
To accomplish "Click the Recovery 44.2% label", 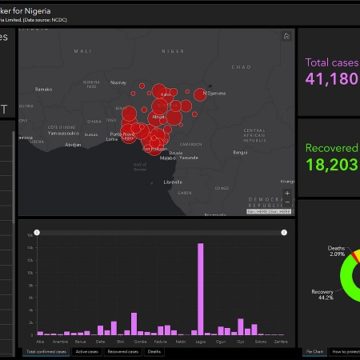I will (323, 295).
